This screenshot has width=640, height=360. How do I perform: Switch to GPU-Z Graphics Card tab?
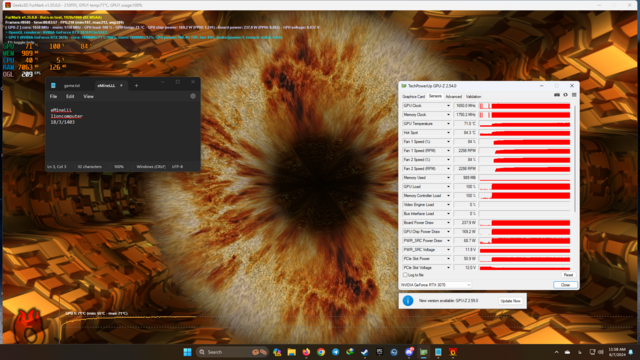[413, 97]
